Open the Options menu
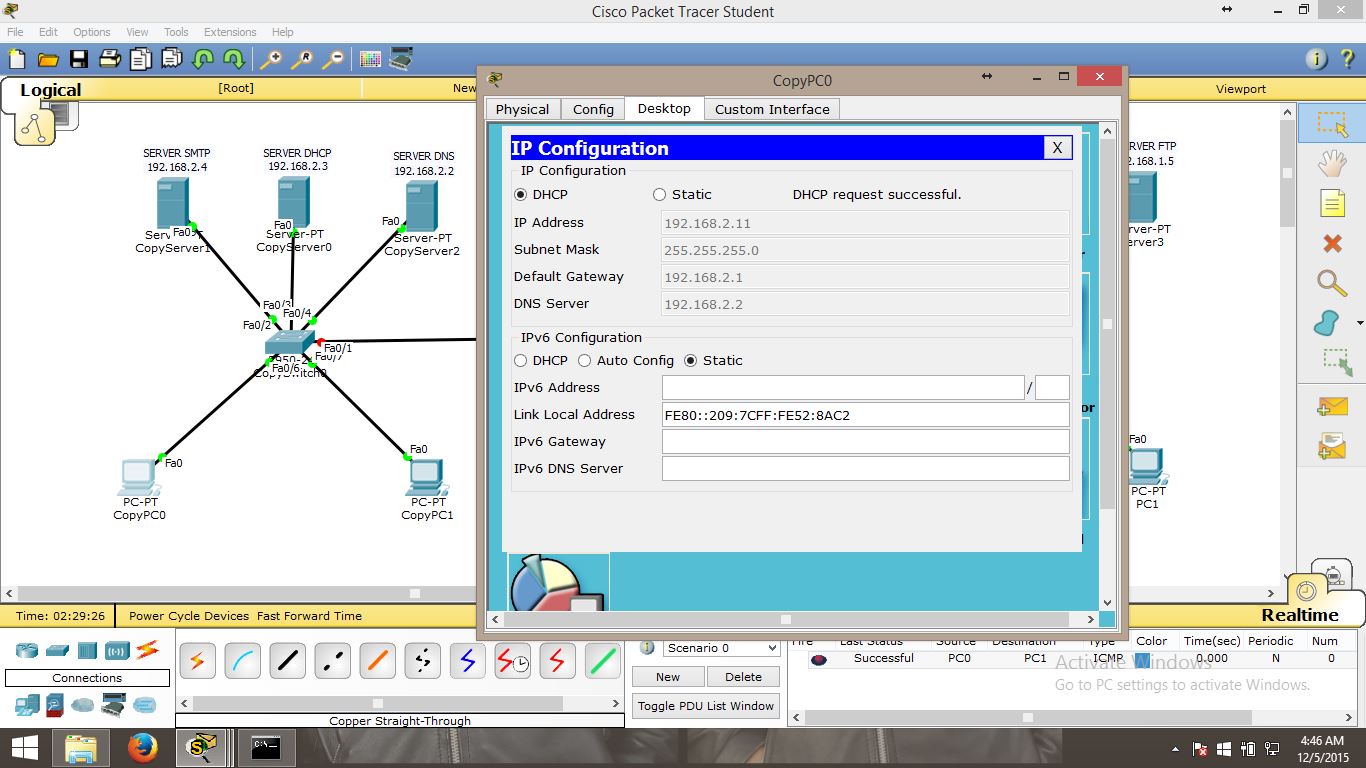 click(x=92, y=32)
